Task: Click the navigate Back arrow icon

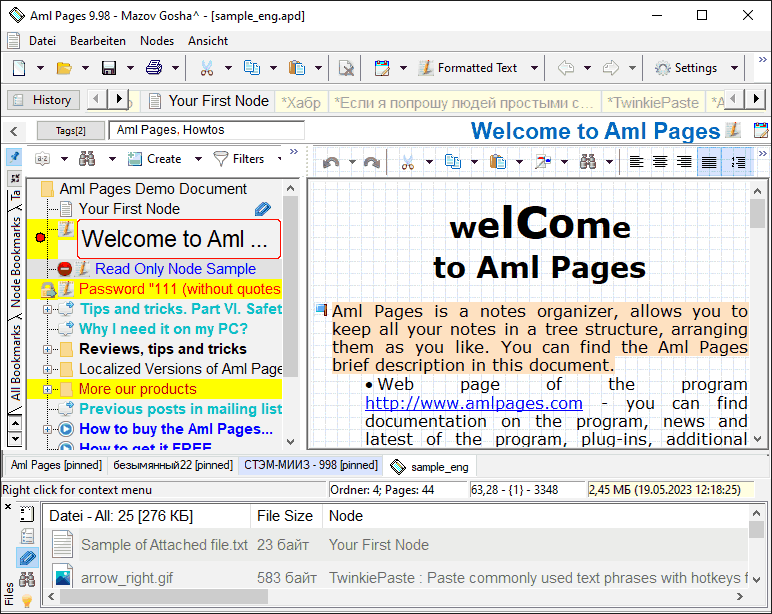Action: tap(566, 68)
